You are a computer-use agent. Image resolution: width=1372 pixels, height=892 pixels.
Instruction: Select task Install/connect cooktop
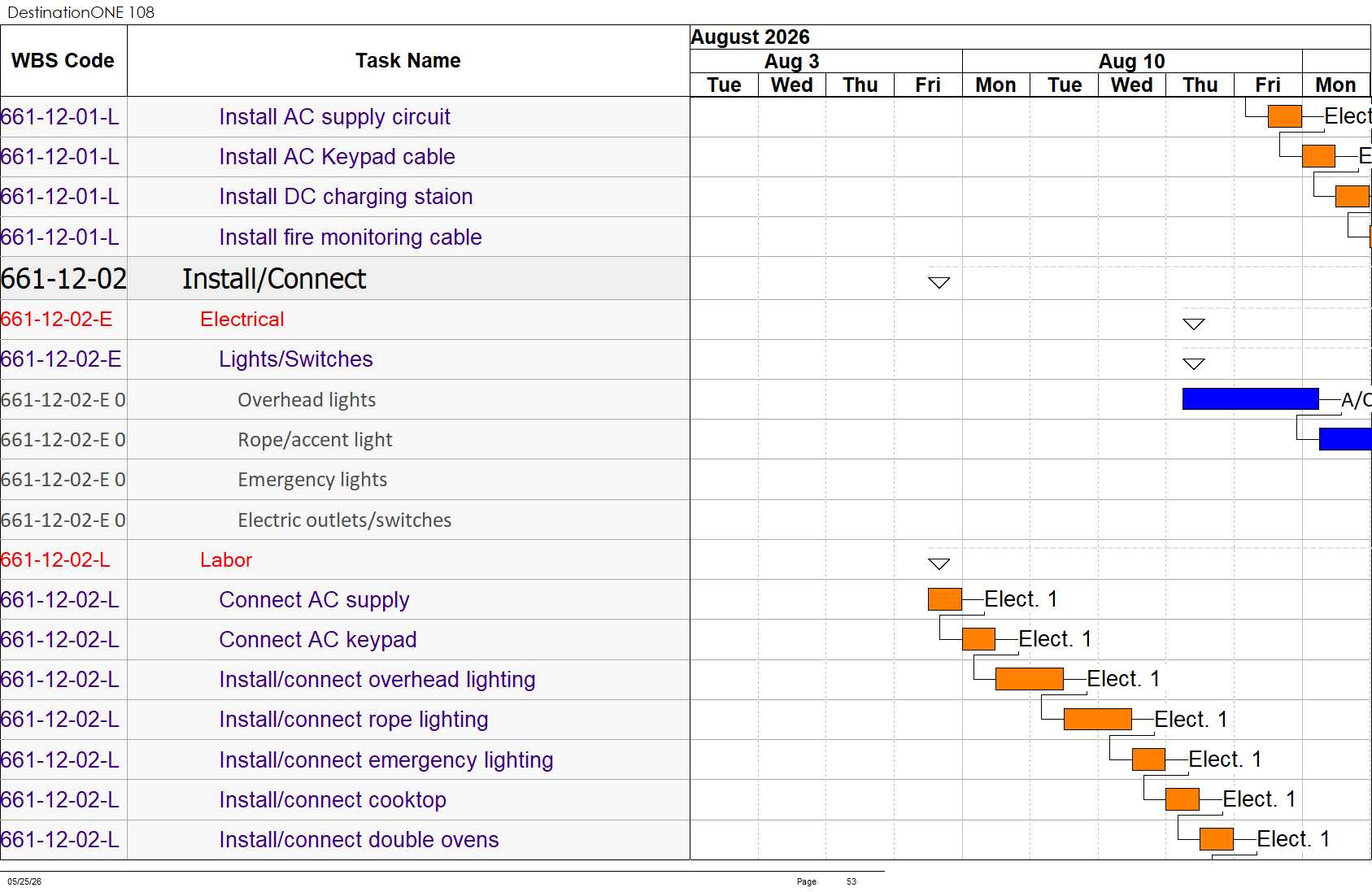pyautogui.click(x=332, y=800)
